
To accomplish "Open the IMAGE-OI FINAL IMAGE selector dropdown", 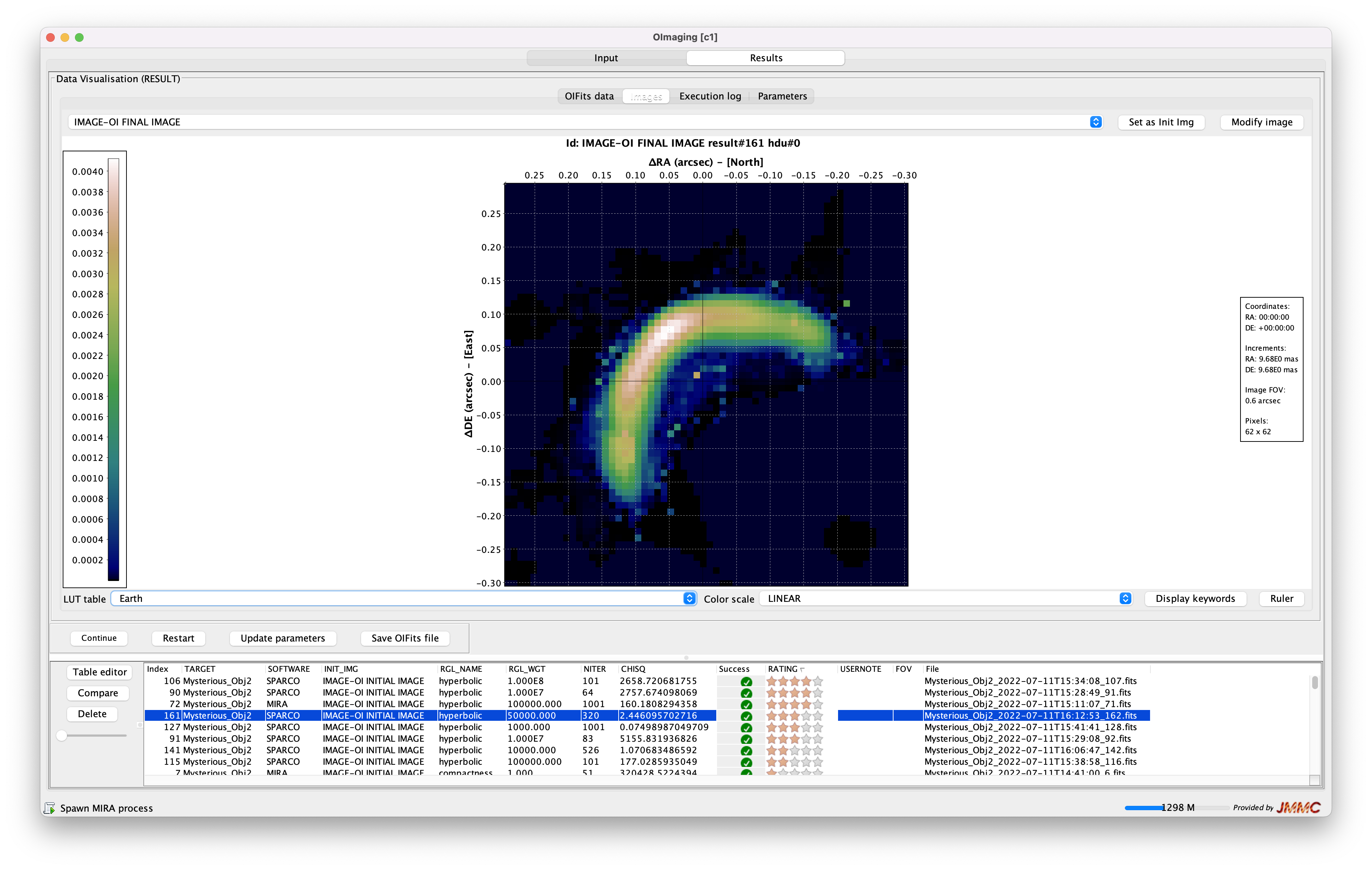I will [1095, 122].
